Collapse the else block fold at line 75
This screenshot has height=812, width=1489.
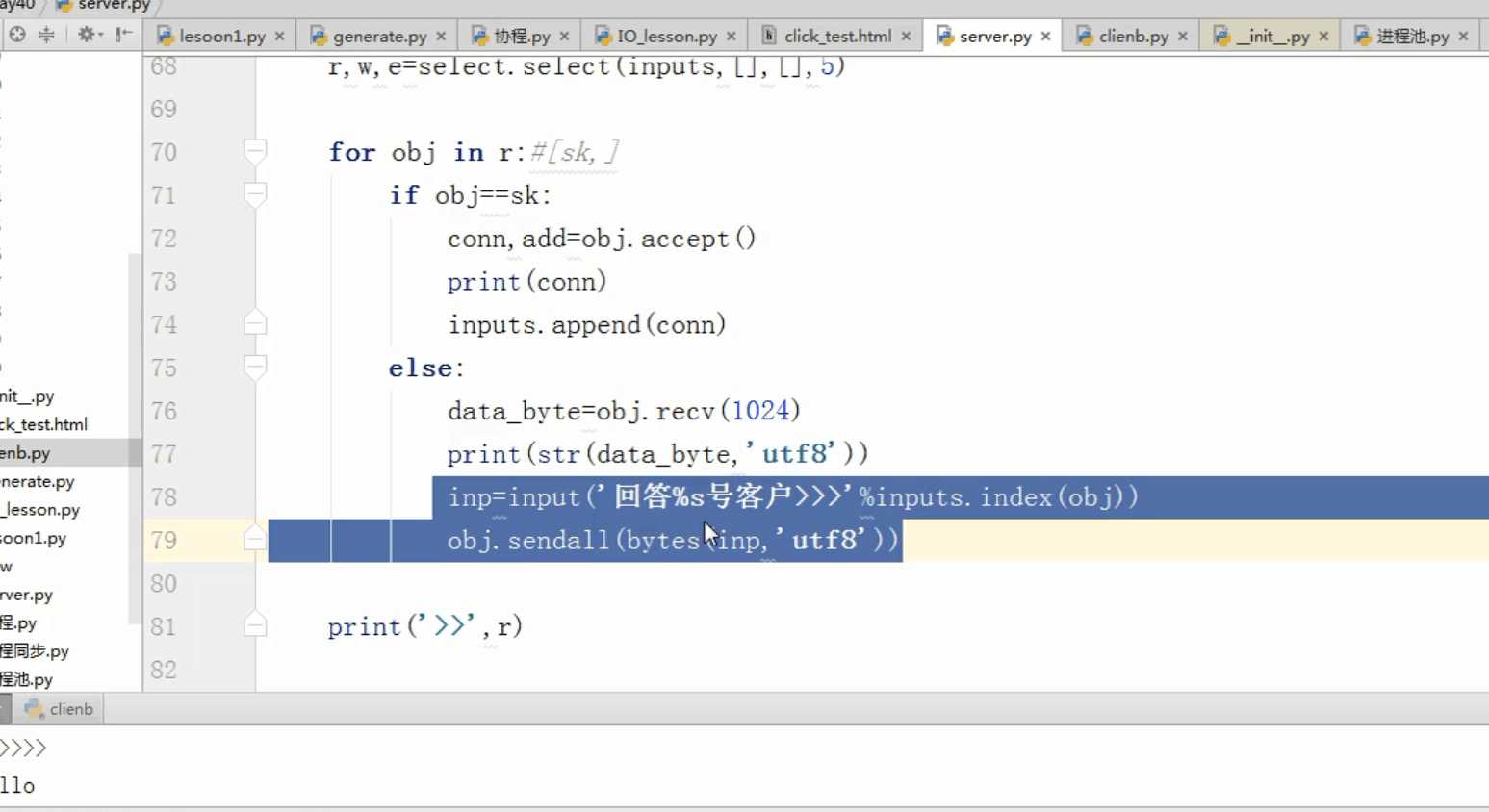(255, 367)
